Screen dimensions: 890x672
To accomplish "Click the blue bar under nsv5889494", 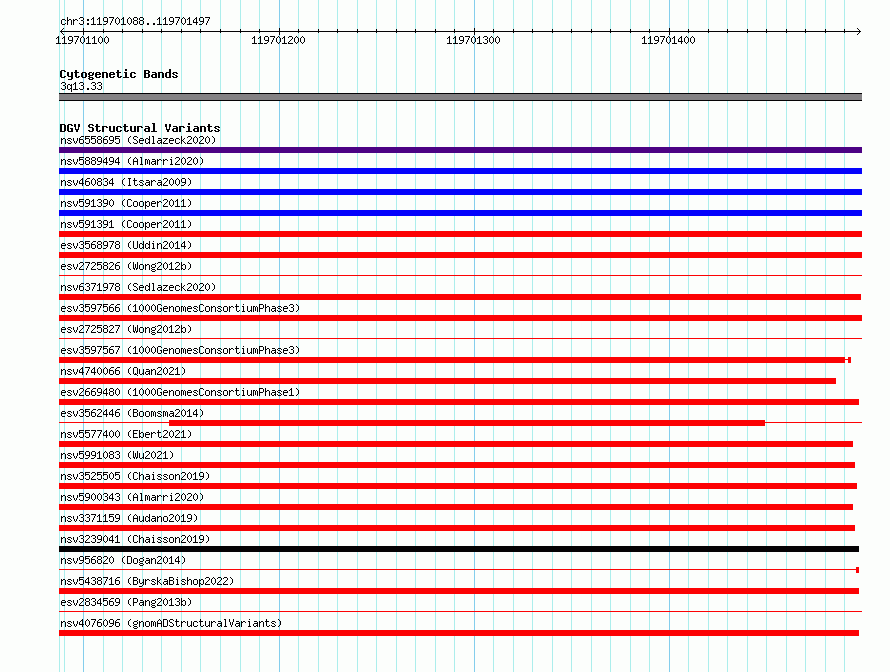I will coord(460,171).
